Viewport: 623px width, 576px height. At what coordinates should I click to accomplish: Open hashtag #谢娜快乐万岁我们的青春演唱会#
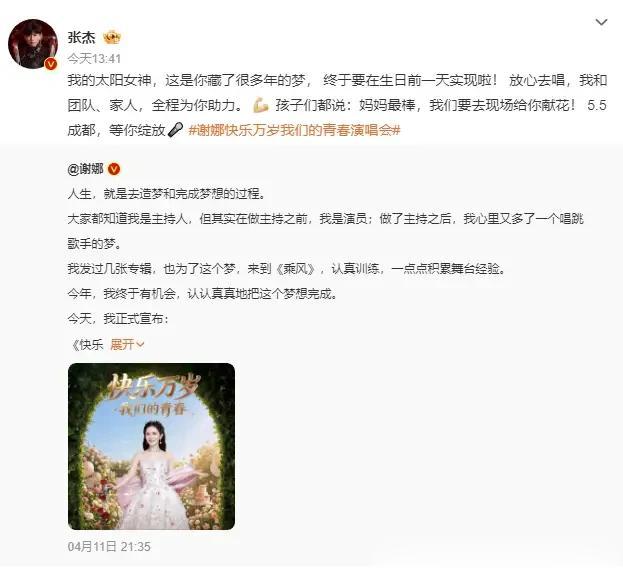click(x=294, y=130)
